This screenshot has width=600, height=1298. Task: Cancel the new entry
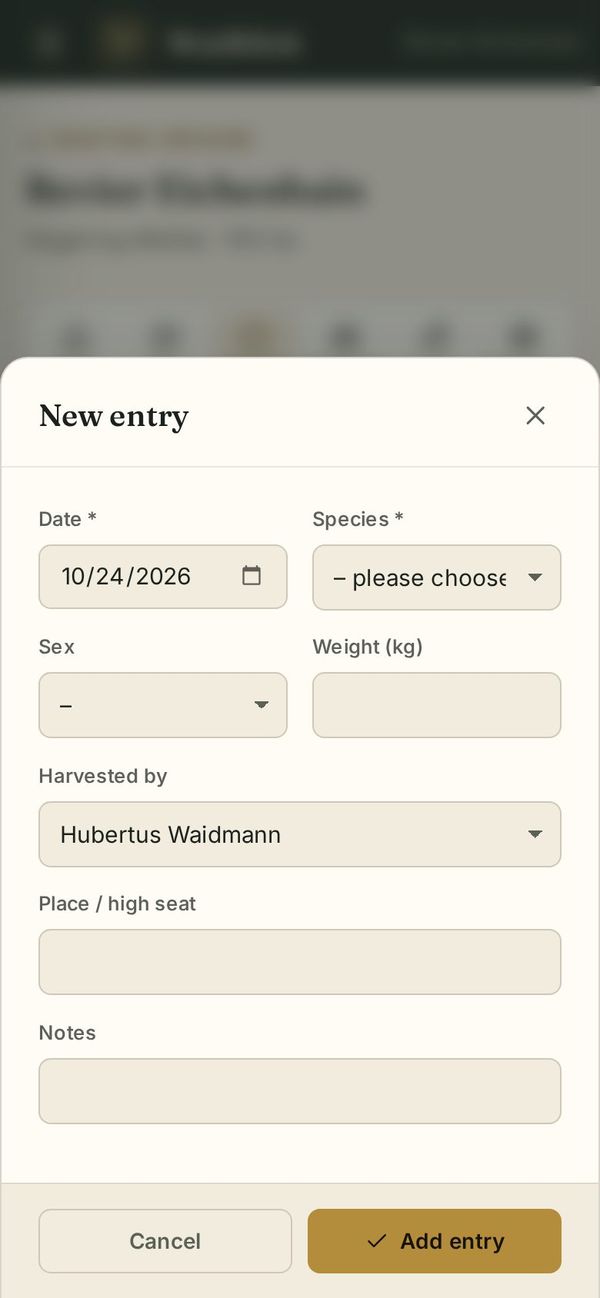tap(165, 1241)
